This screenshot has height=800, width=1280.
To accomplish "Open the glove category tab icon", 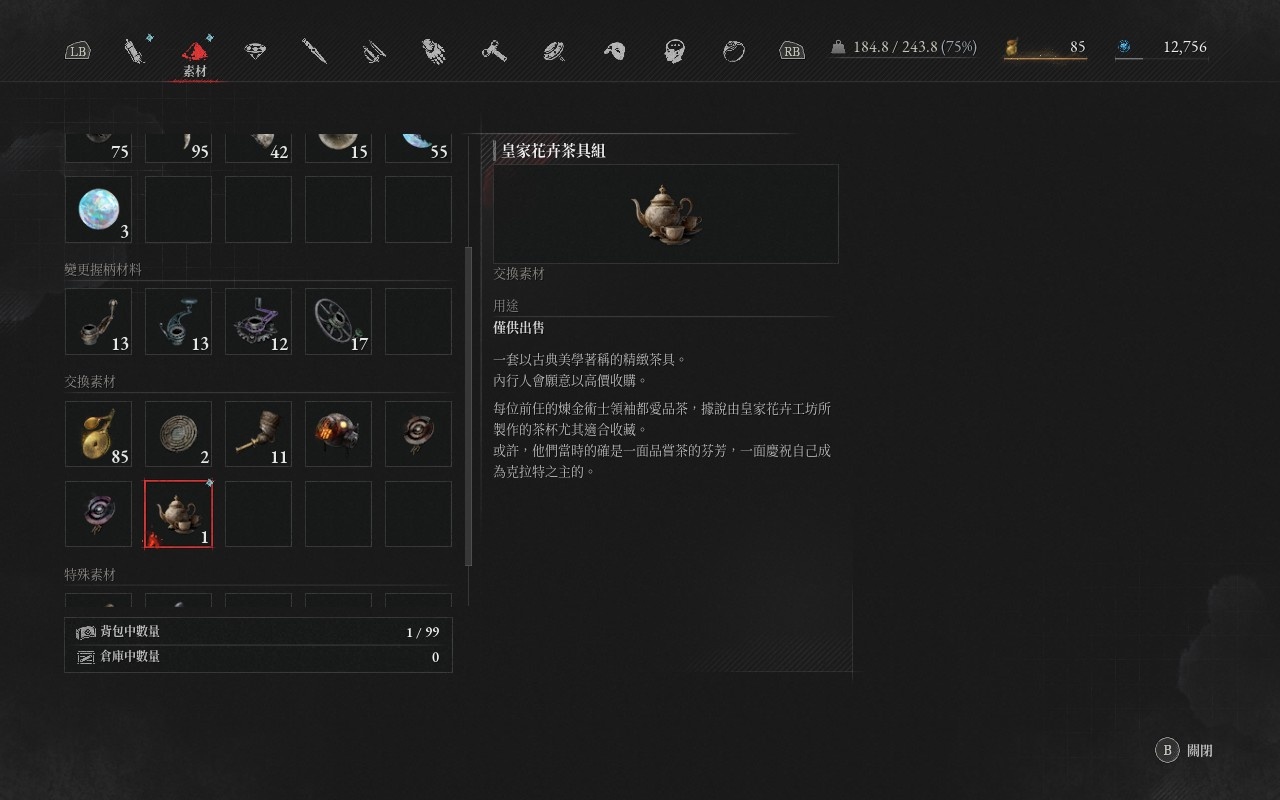I will (434, 50).
